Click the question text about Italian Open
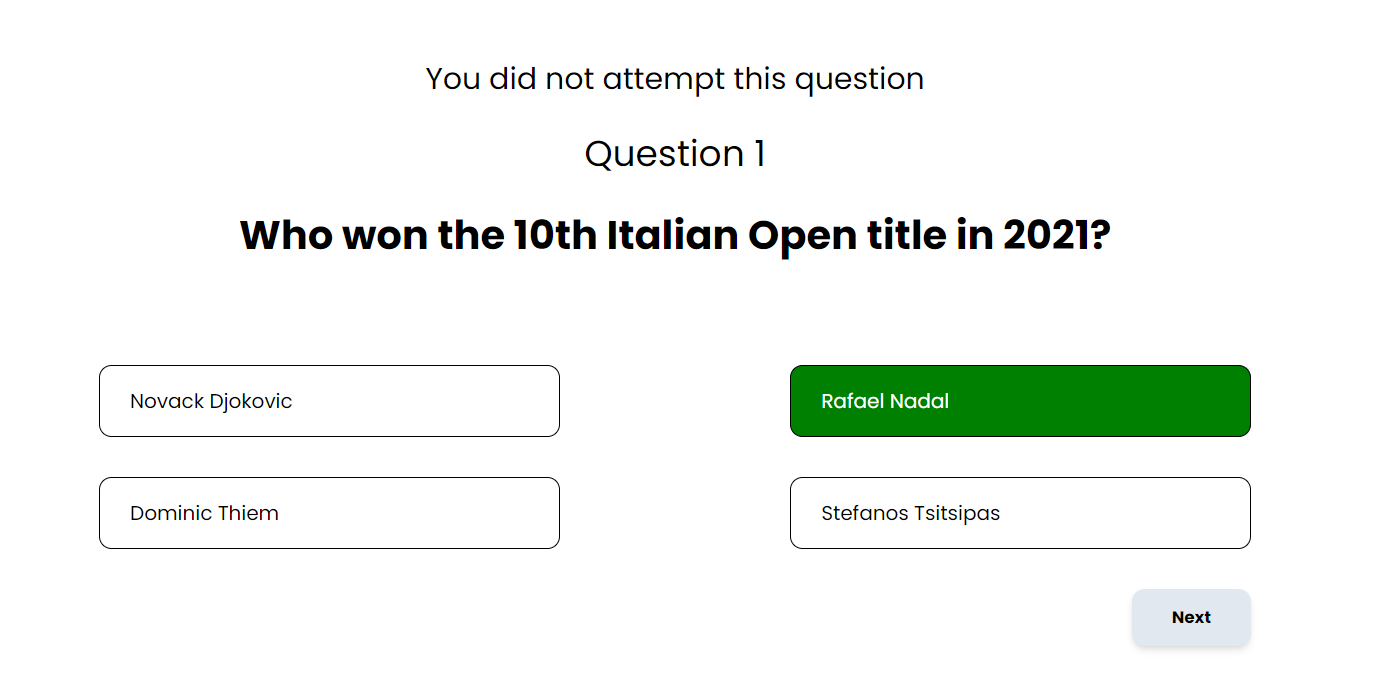 coord(676,234)
